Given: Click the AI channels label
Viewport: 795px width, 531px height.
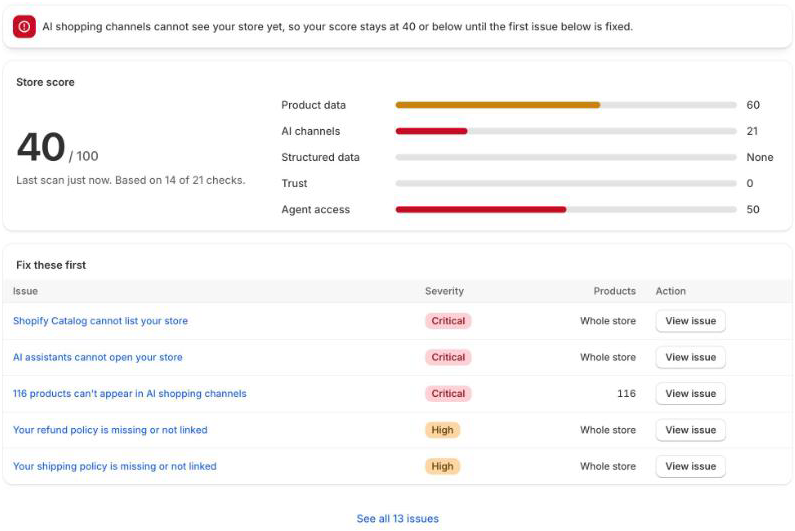Looking at the screenshot, I should (311, 131).
